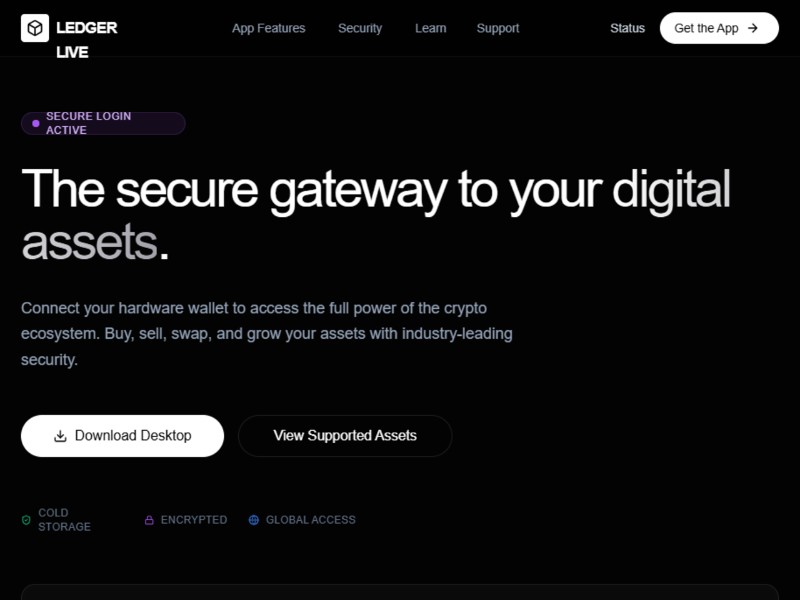Click the purple status dot in the badge
Screen dimensions: 800x600
pyautogui.click(x=36, y=124)
